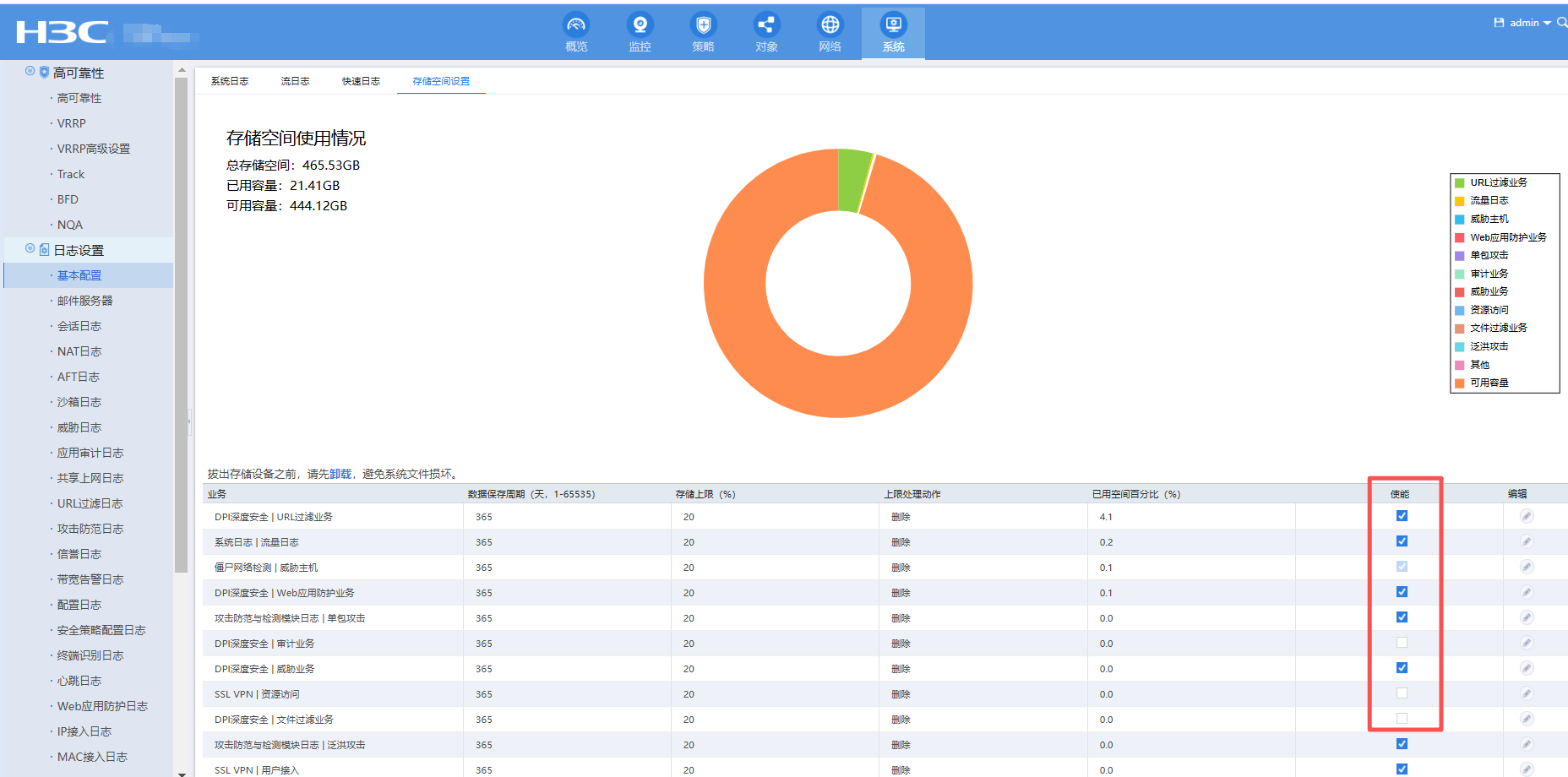Viewport: 1568px width, 777px height.
Task: Enable the 审计业务 row checkbox
Action: [x=1402, y=643]
